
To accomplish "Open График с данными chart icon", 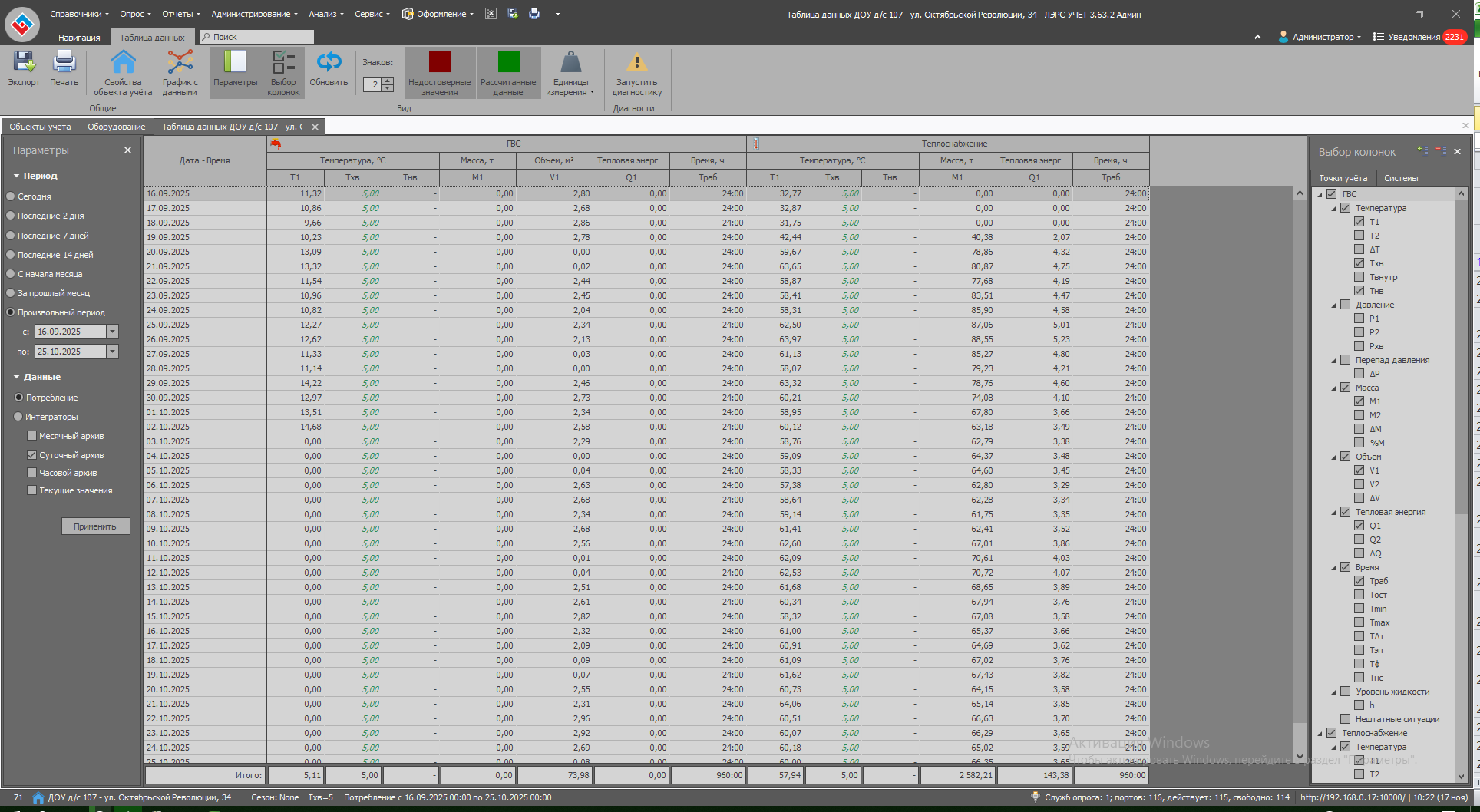I will (180, 63).
